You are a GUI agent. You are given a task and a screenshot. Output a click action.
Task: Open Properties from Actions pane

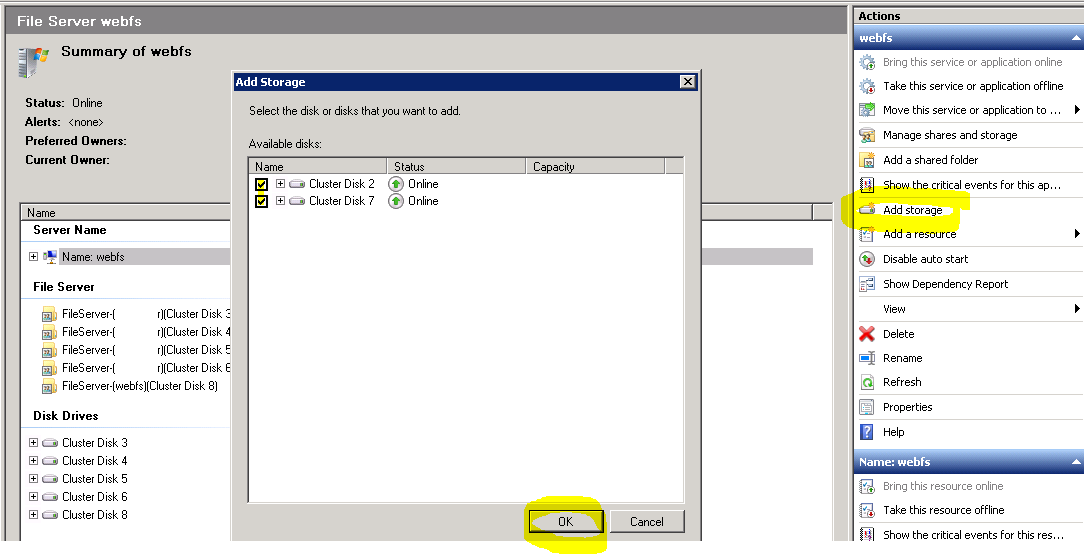click(x=907, y=407)
